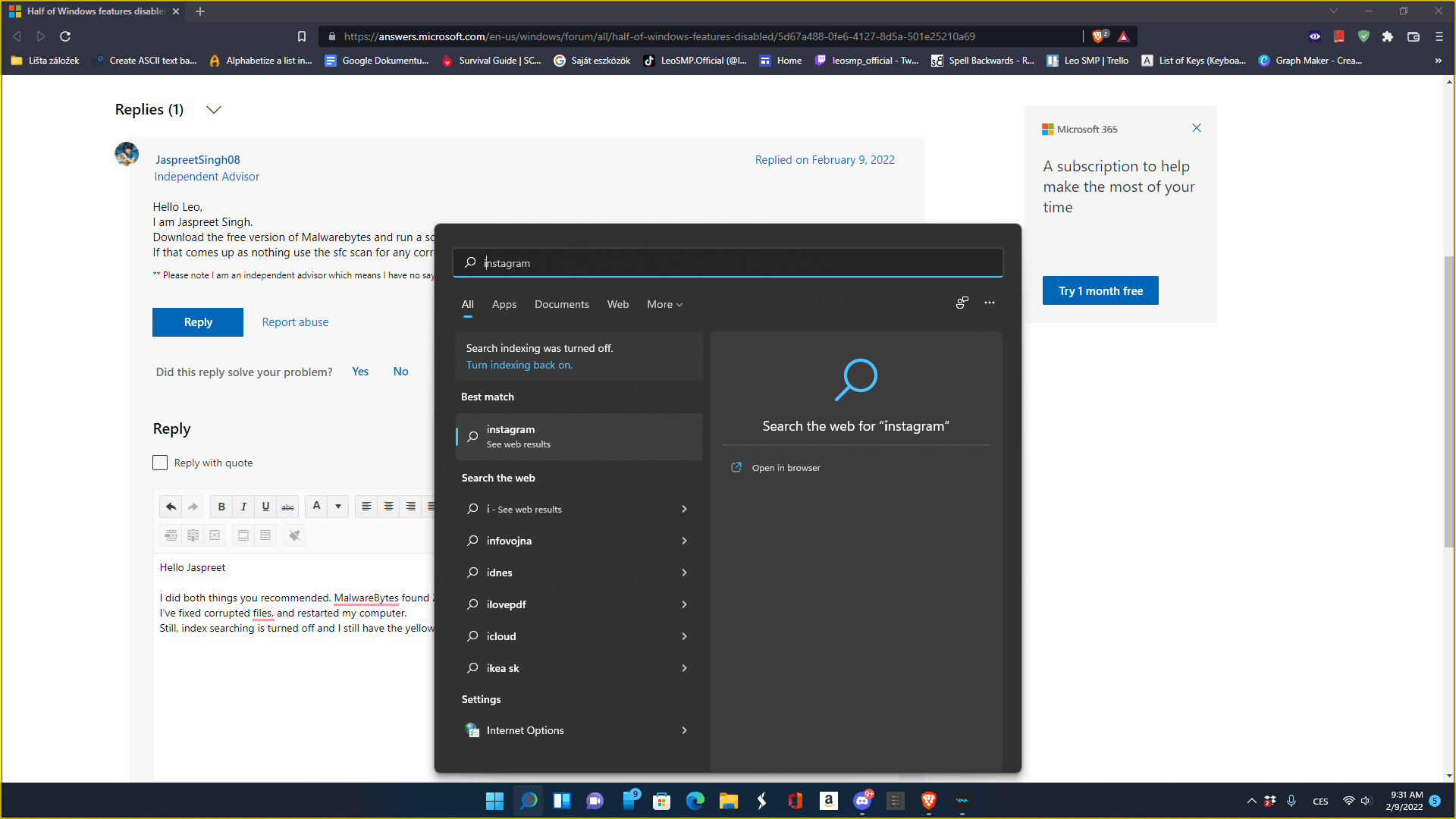Check the Reply with quote checkbox
Image resolution: width=1456 pixels, height=819 pixels.
160,463
